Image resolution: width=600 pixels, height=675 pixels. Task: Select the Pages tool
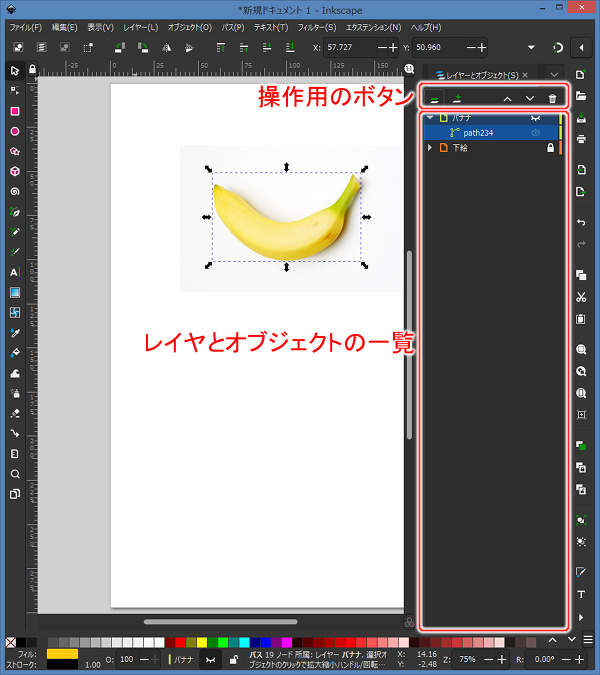point(15,494)
